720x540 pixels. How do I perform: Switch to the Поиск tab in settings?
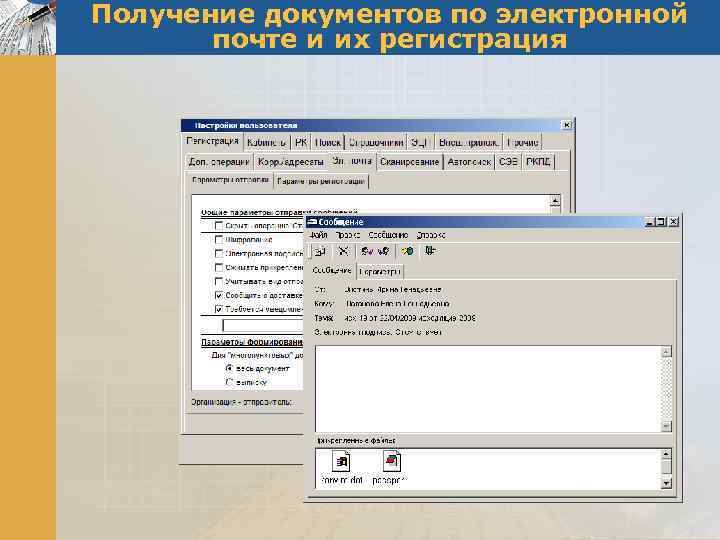pyautogui.click(x=328, y=143)
